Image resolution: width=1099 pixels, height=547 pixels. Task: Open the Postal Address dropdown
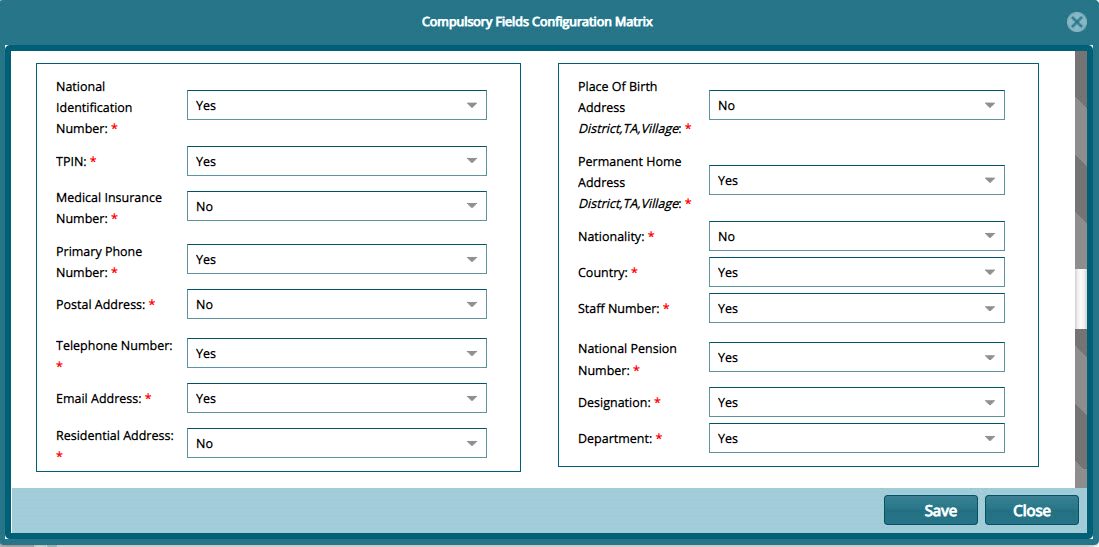pyautogui.click(x=336, y=304)
